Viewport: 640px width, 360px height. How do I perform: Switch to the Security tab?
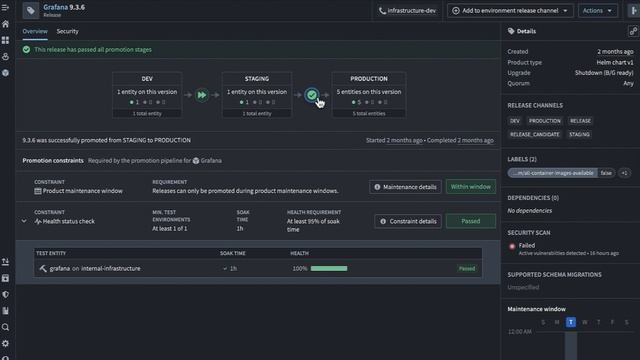pyautogui.click(x=67, y=31)
